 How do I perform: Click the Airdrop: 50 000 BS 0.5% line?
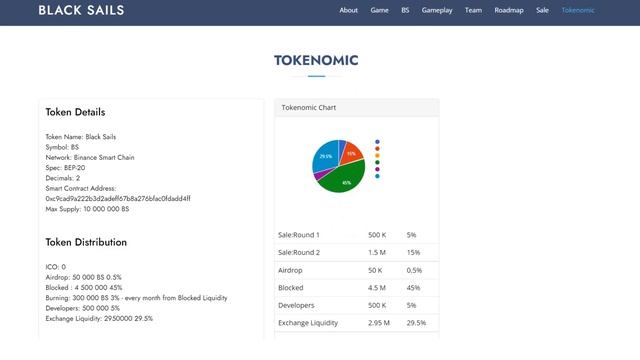(84, 277)
